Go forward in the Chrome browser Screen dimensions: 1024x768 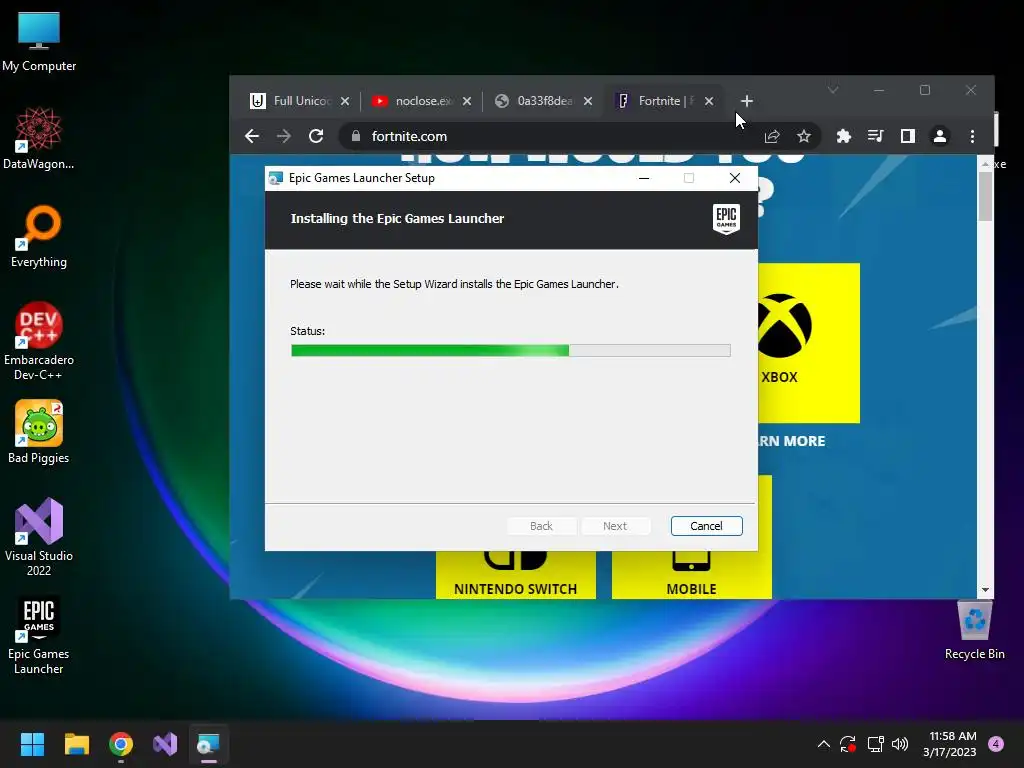283,136
